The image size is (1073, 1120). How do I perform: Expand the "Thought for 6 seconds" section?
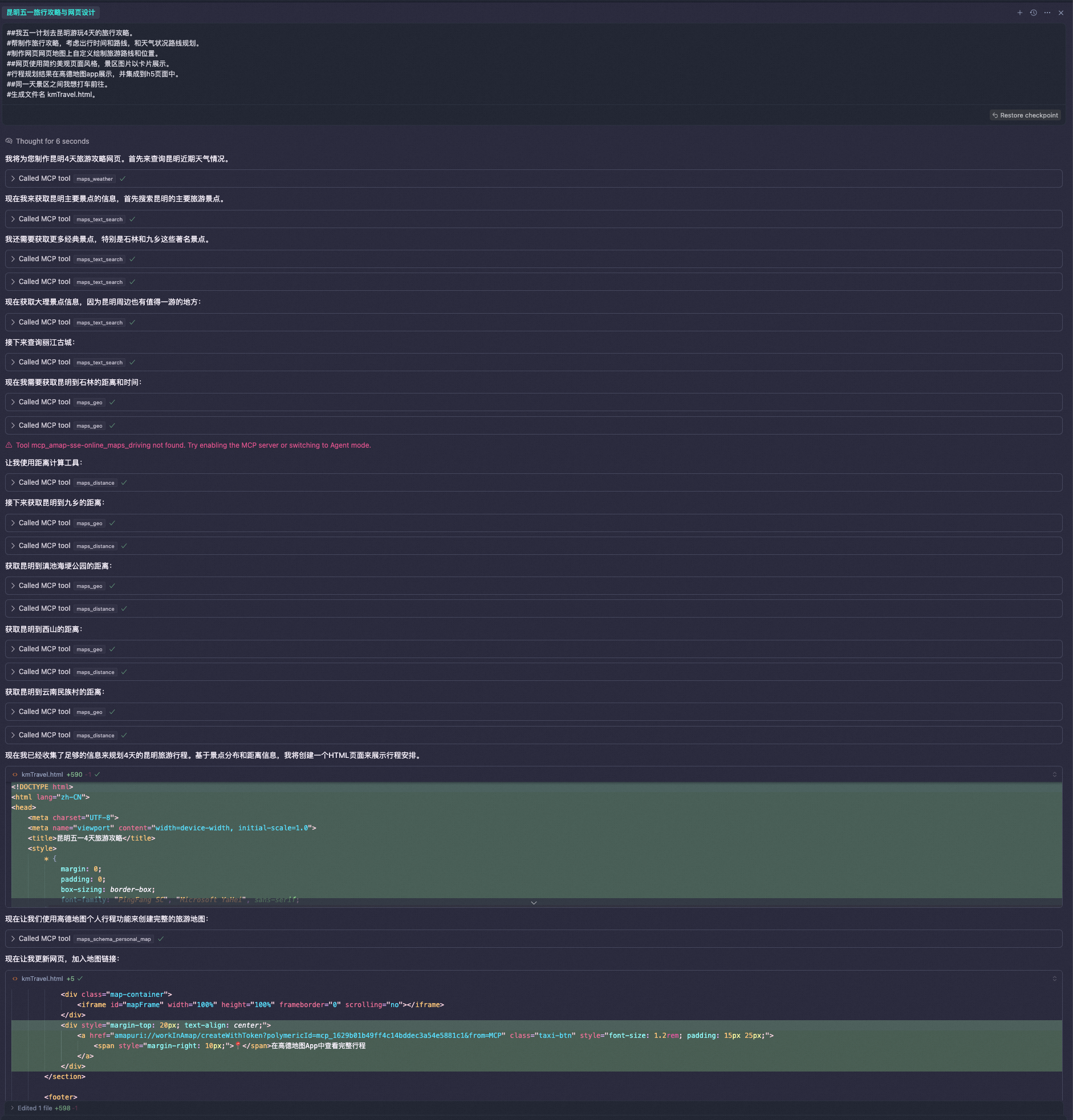click(52, 141)
